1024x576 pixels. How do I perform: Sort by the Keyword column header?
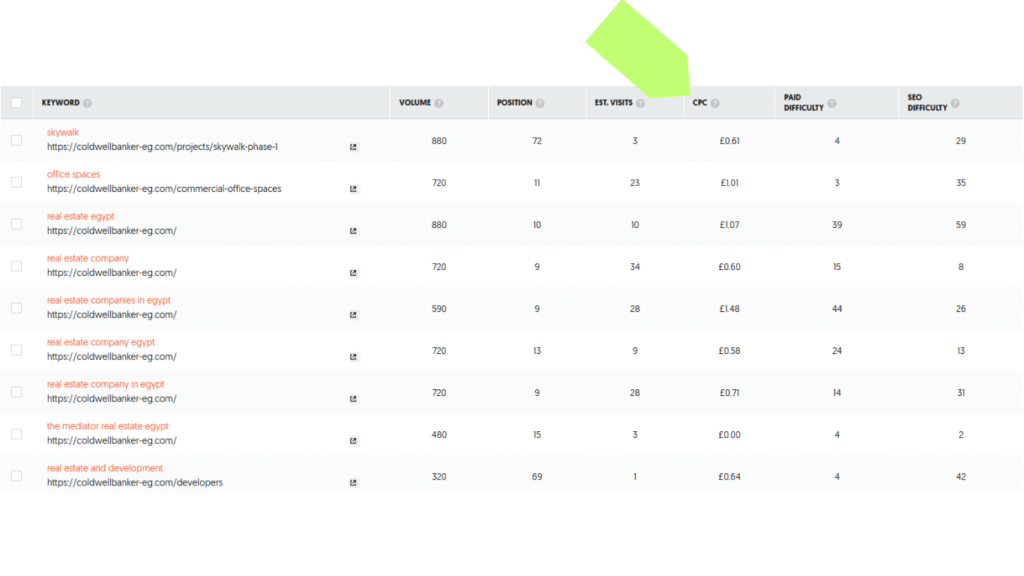tap(61, 103)
